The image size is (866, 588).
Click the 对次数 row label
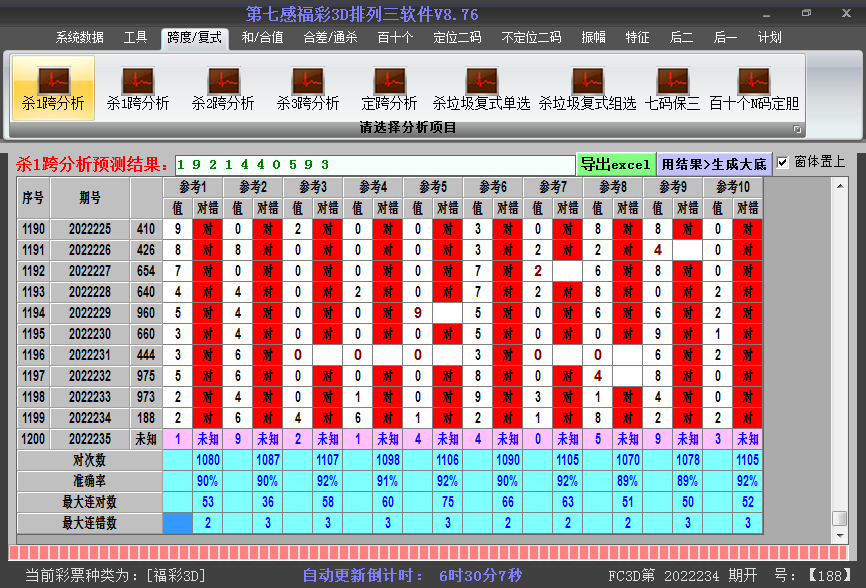89,460
